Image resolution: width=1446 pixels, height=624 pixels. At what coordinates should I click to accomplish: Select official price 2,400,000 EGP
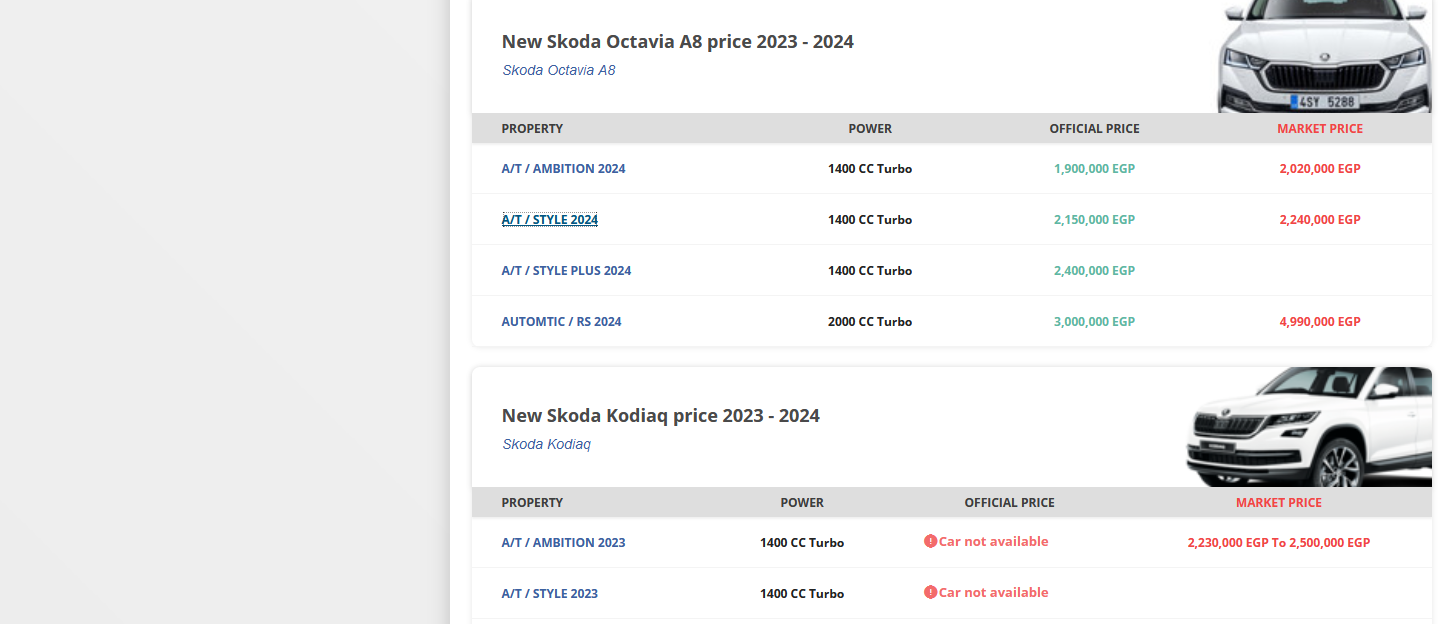point(1094,271)
